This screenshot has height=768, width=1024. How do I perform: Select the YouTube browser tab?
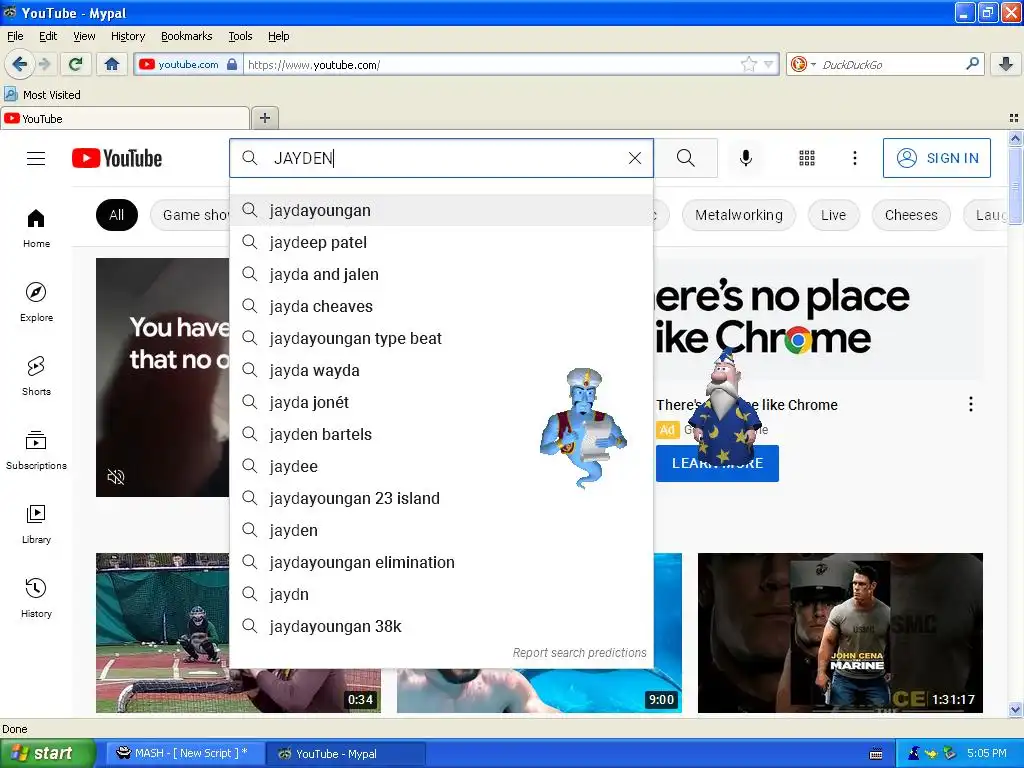tap(125, 118)
